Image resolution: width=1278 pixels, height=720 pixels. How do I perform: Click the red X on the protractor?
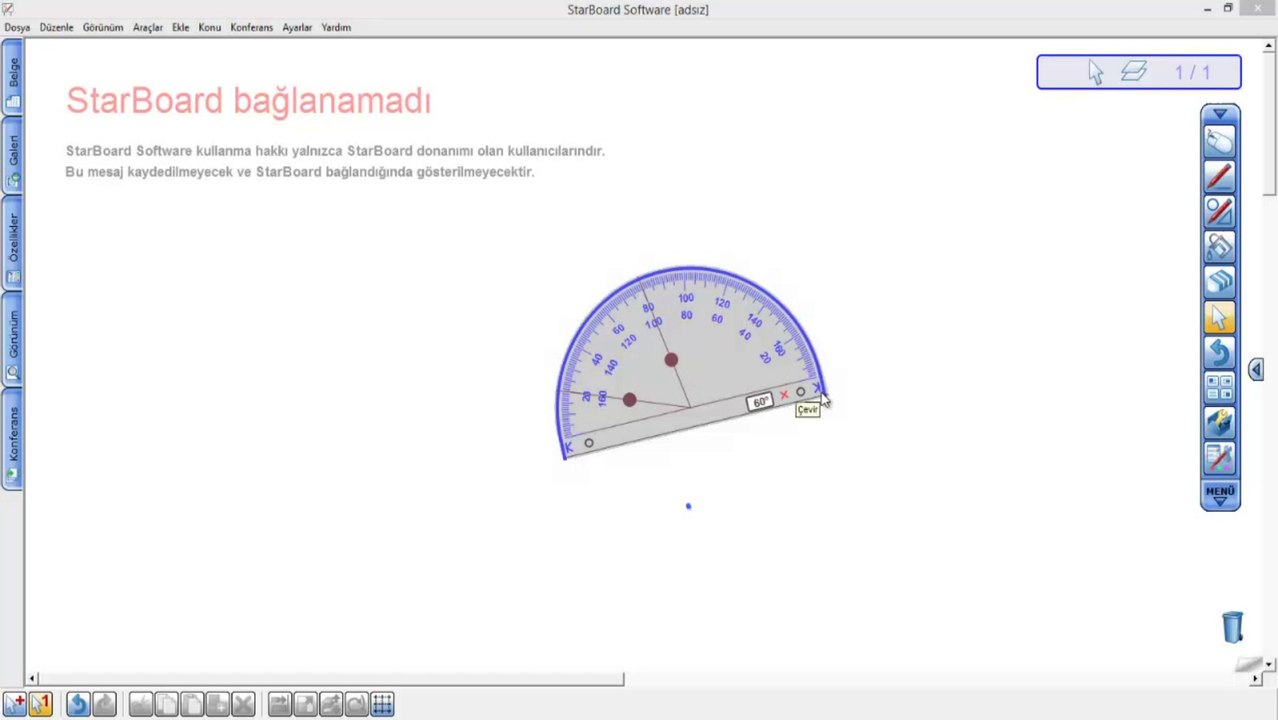[783, 396]
